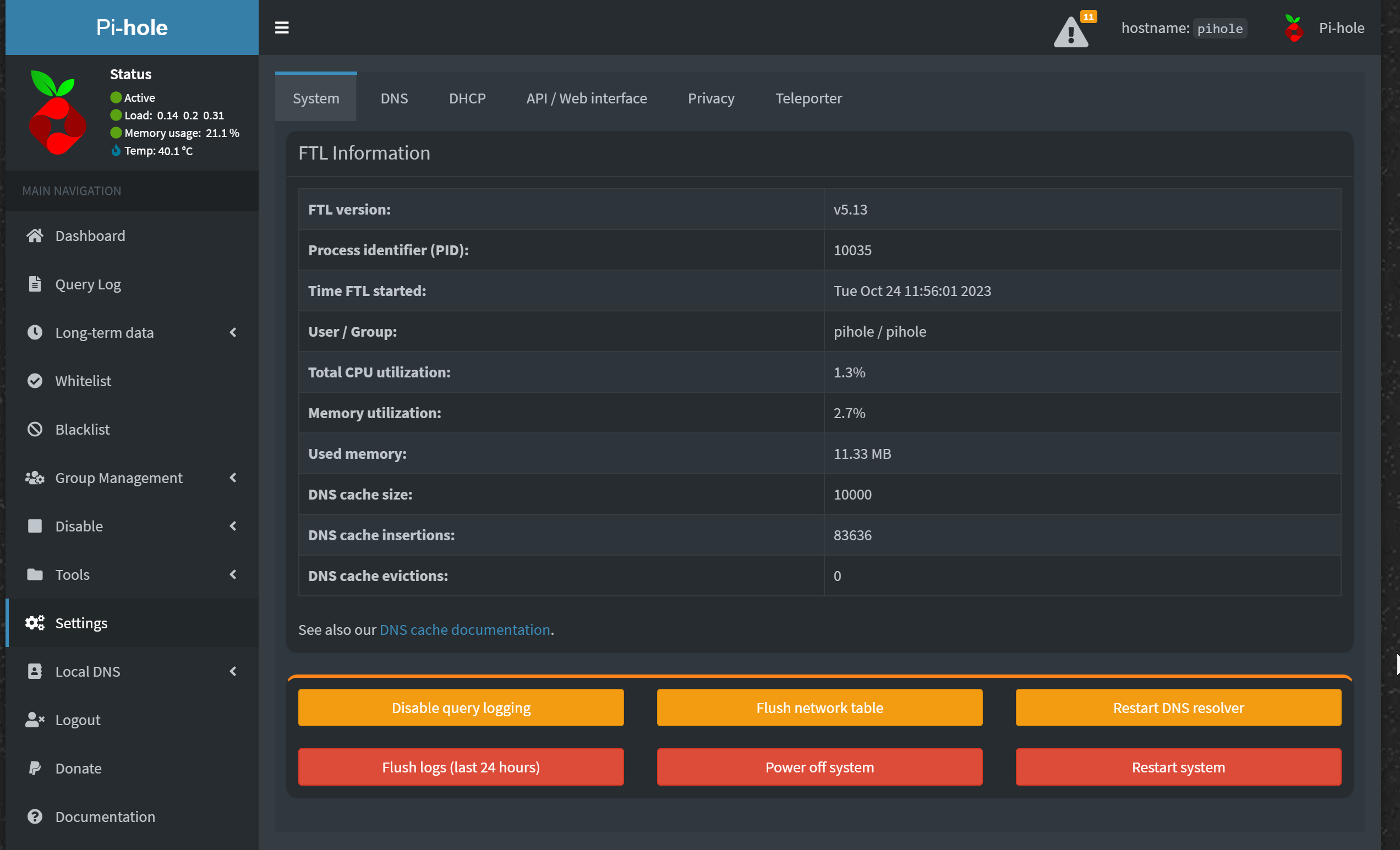Open the warning notifications triangle icon
Image resolution: width=1400 pixels, height=850 pixels.
pyautogui.click(x=1071, y=32)
